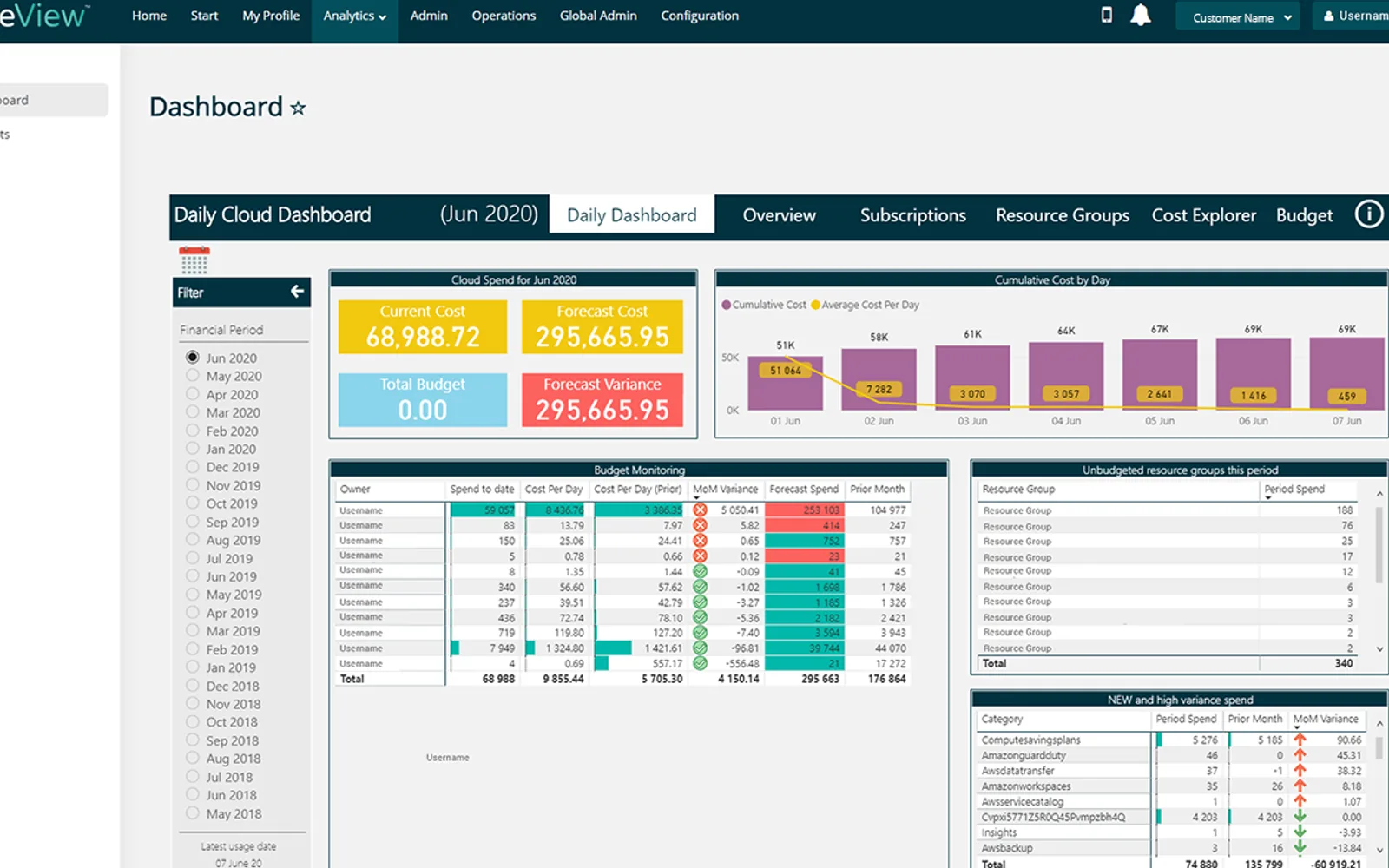Open the Configuration menu
Screen dimensions: 1389x868
pos(700,16)
